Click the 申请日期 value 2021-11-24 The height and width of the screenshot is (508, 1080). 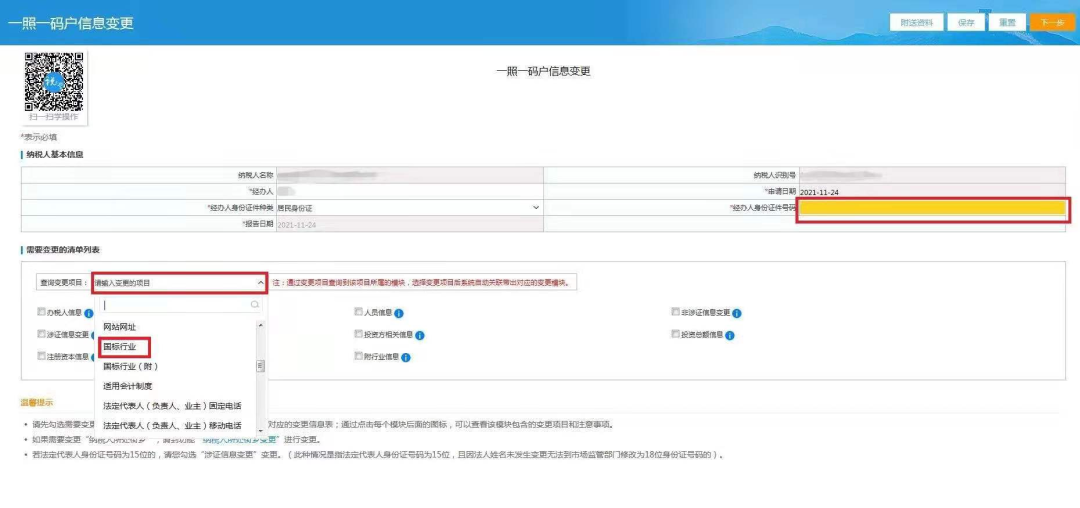coord(819,191)
